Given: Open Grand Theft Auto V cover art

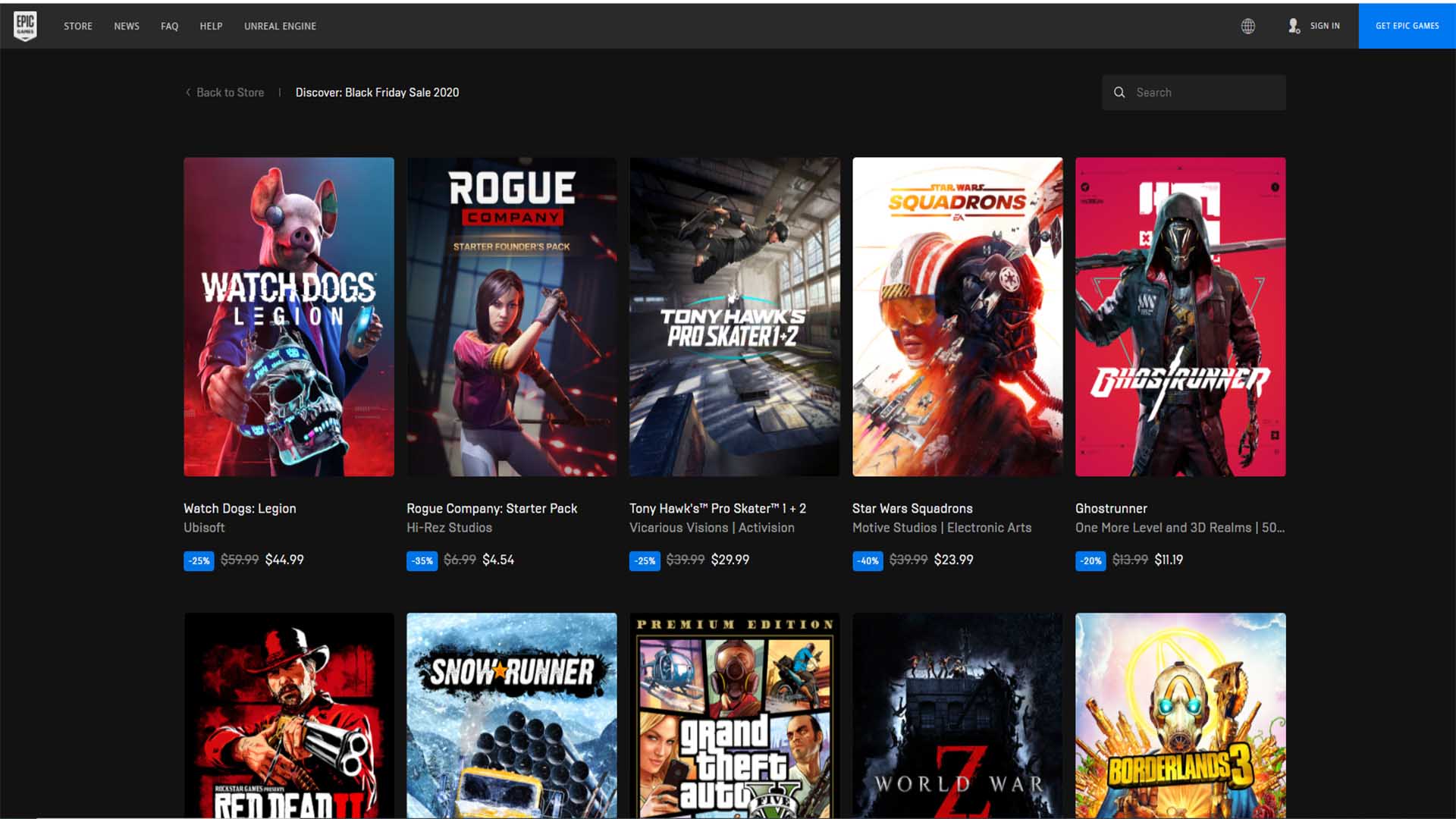Looking at the screenshot, I should pyautogui.click(x=735, y=715).
